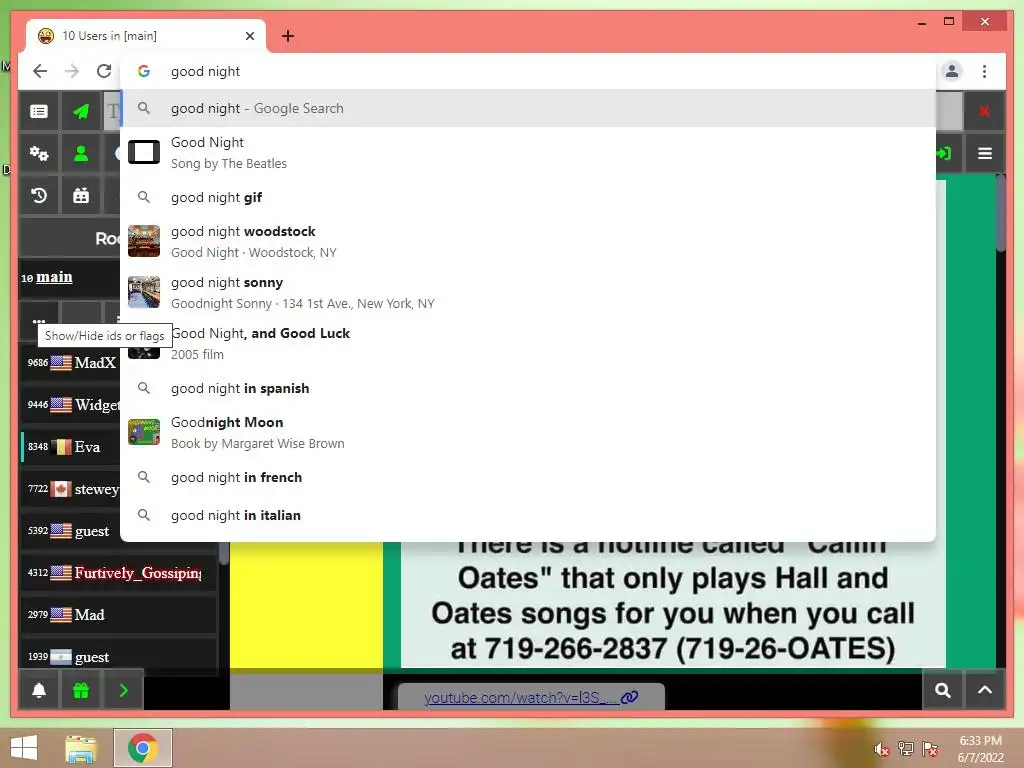Choose 'good night in french' suggestion

[528, 477]
